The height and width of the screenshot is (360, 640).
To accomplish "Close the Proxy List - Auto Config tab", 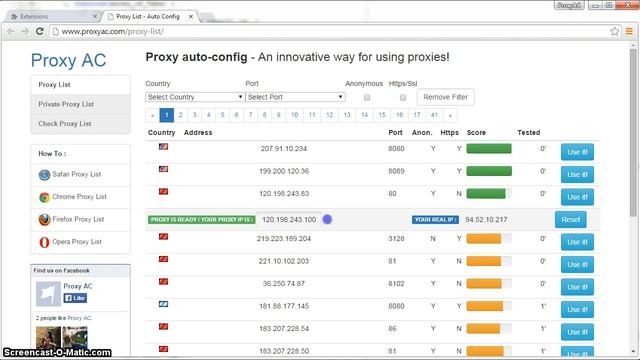I will (x=191, y=17).
